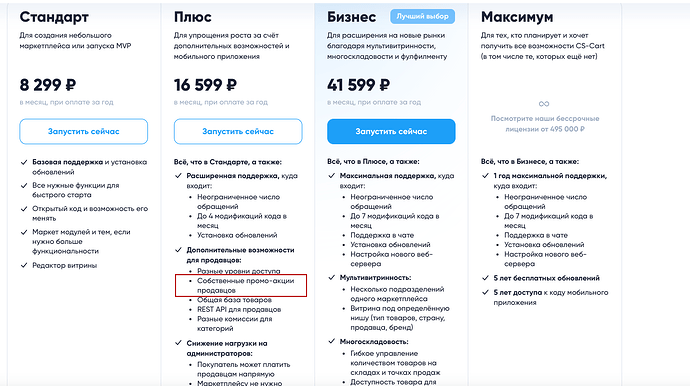This screenshot has width=690, height=386.
Task: Click checkmark next to Расширенная поддержка
Action: point(178,176)
